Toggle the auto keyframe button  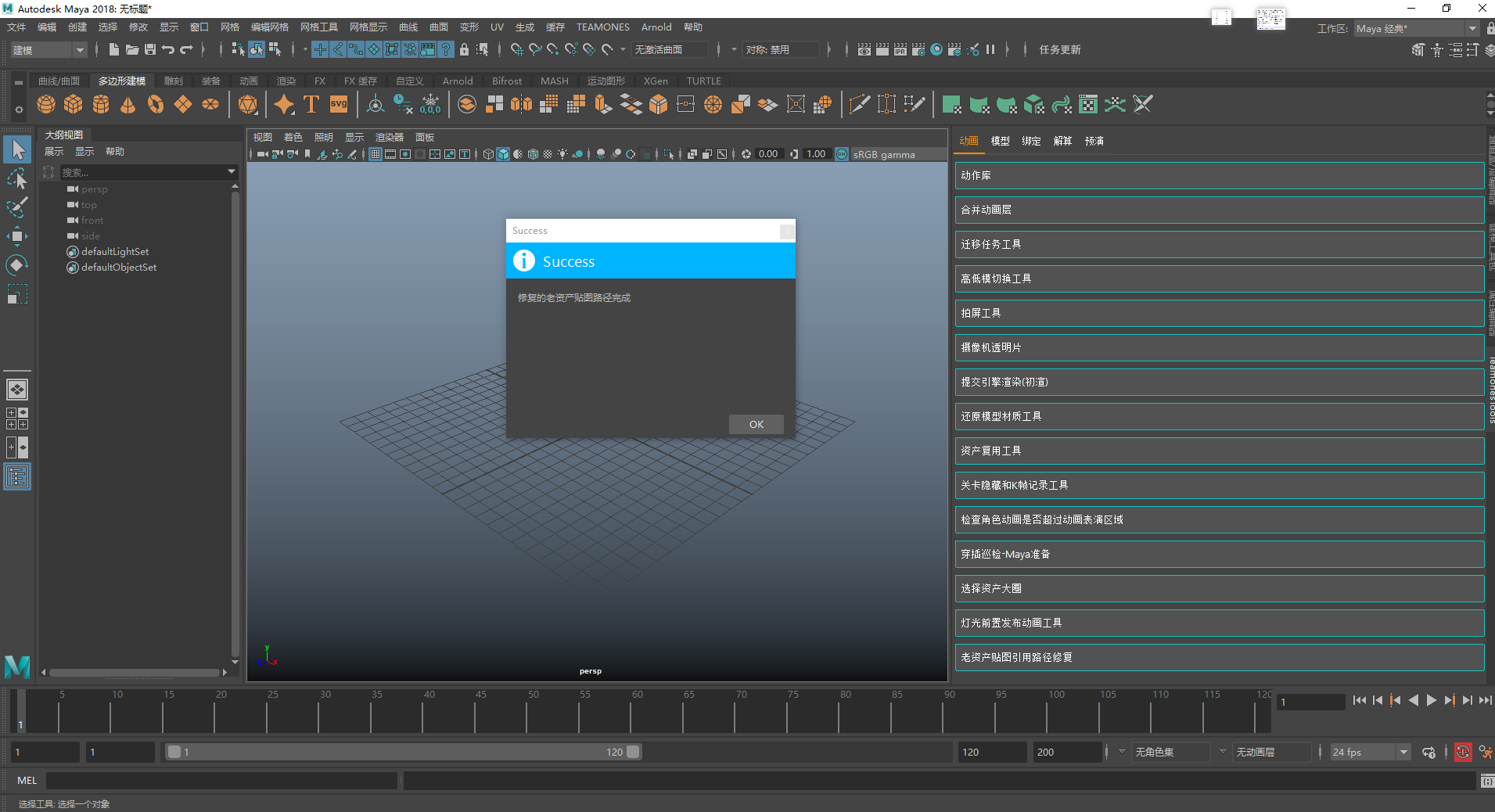(x=1462, y=753)
